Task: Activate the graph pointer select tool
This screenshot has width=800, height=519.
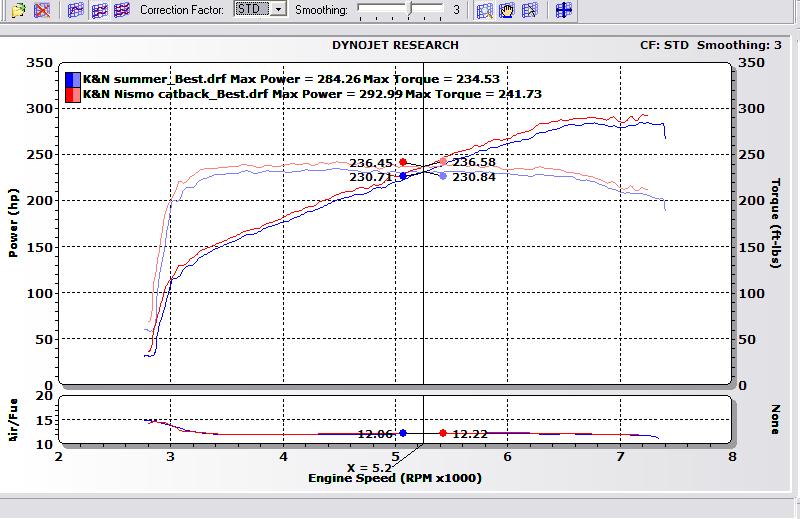Action: (530, 10)
